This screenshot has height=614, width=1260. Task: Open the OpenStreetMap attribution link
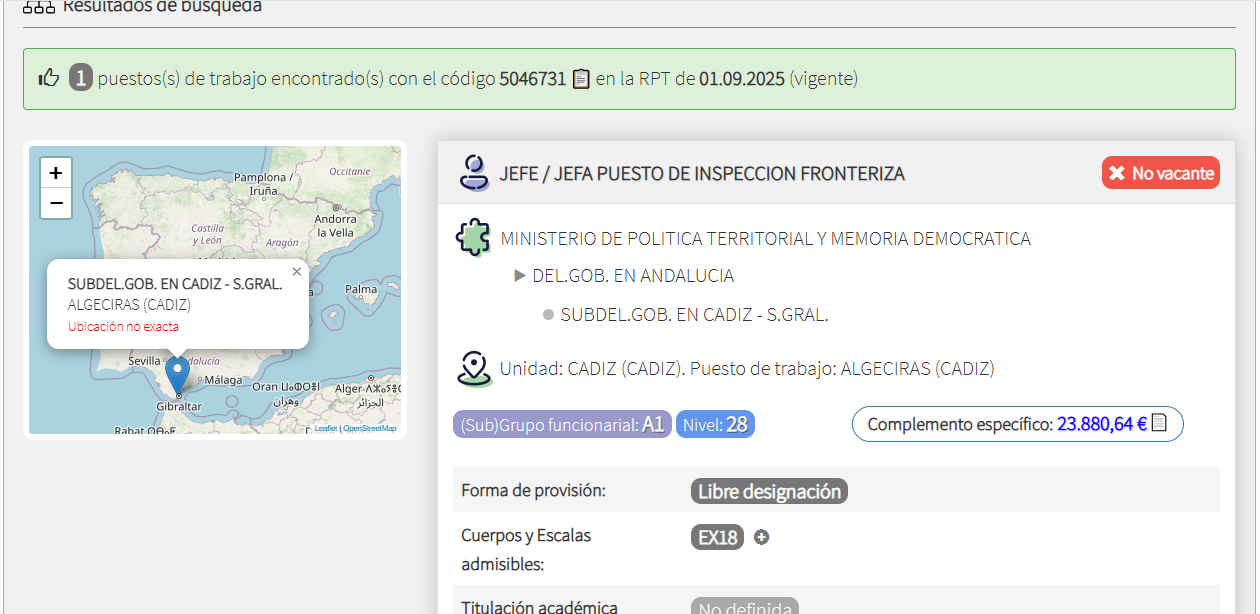point(370,428)
